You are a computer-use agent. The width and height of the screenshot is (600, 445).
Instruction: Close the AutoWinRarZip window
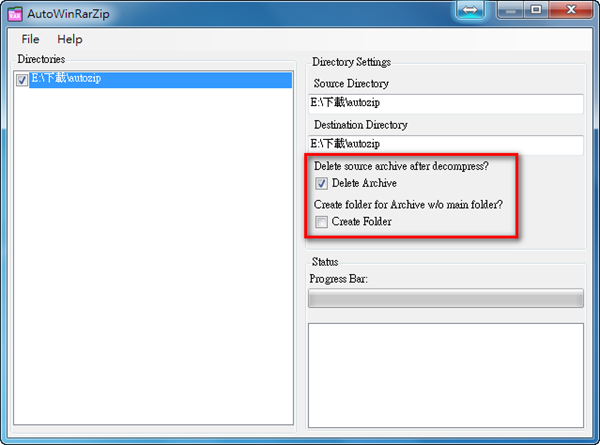[571, 10]
